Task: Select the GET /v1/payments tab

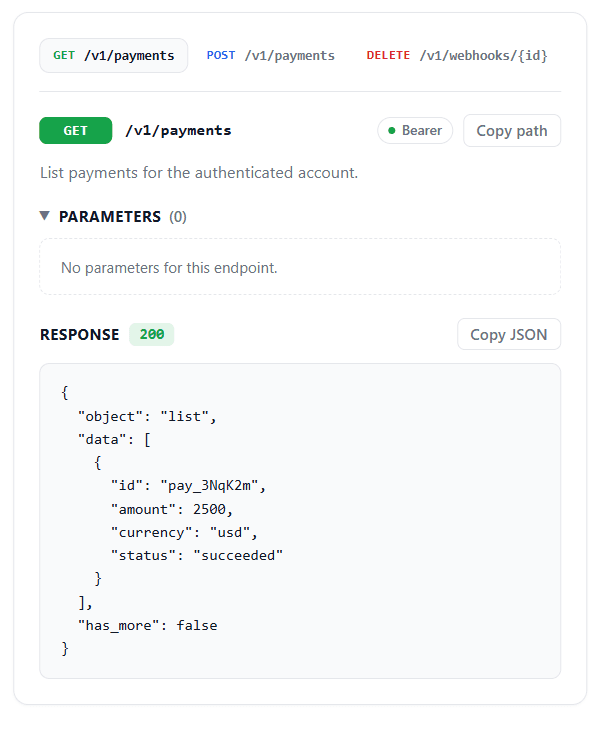Action: click(x=113, y=56)
